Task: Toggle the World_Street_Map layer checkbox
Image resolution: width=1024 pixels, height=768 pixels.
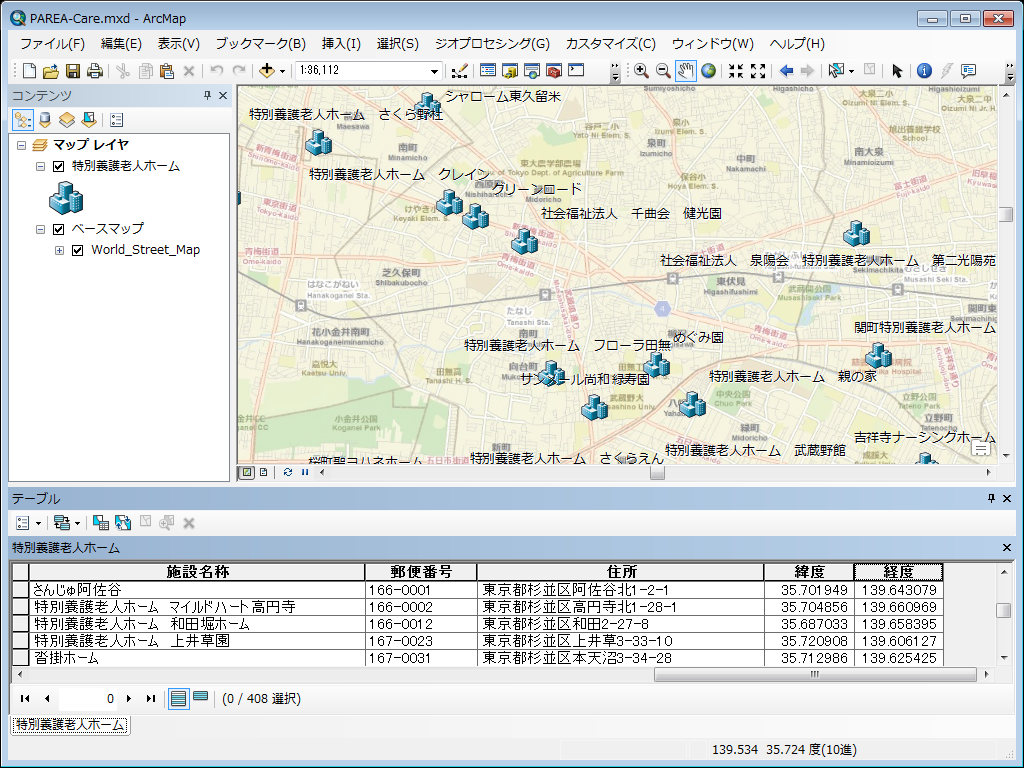Action: [77, 250]
